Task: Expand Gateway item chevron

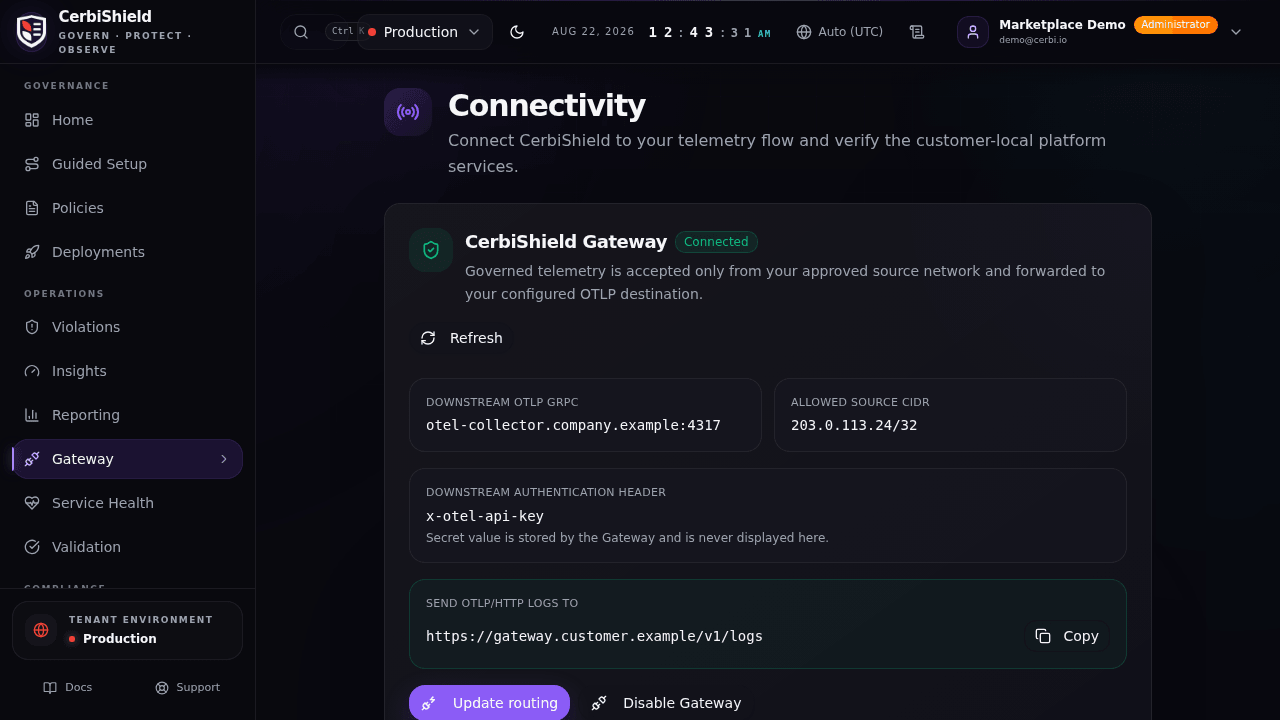Action: tap(224, 459)
